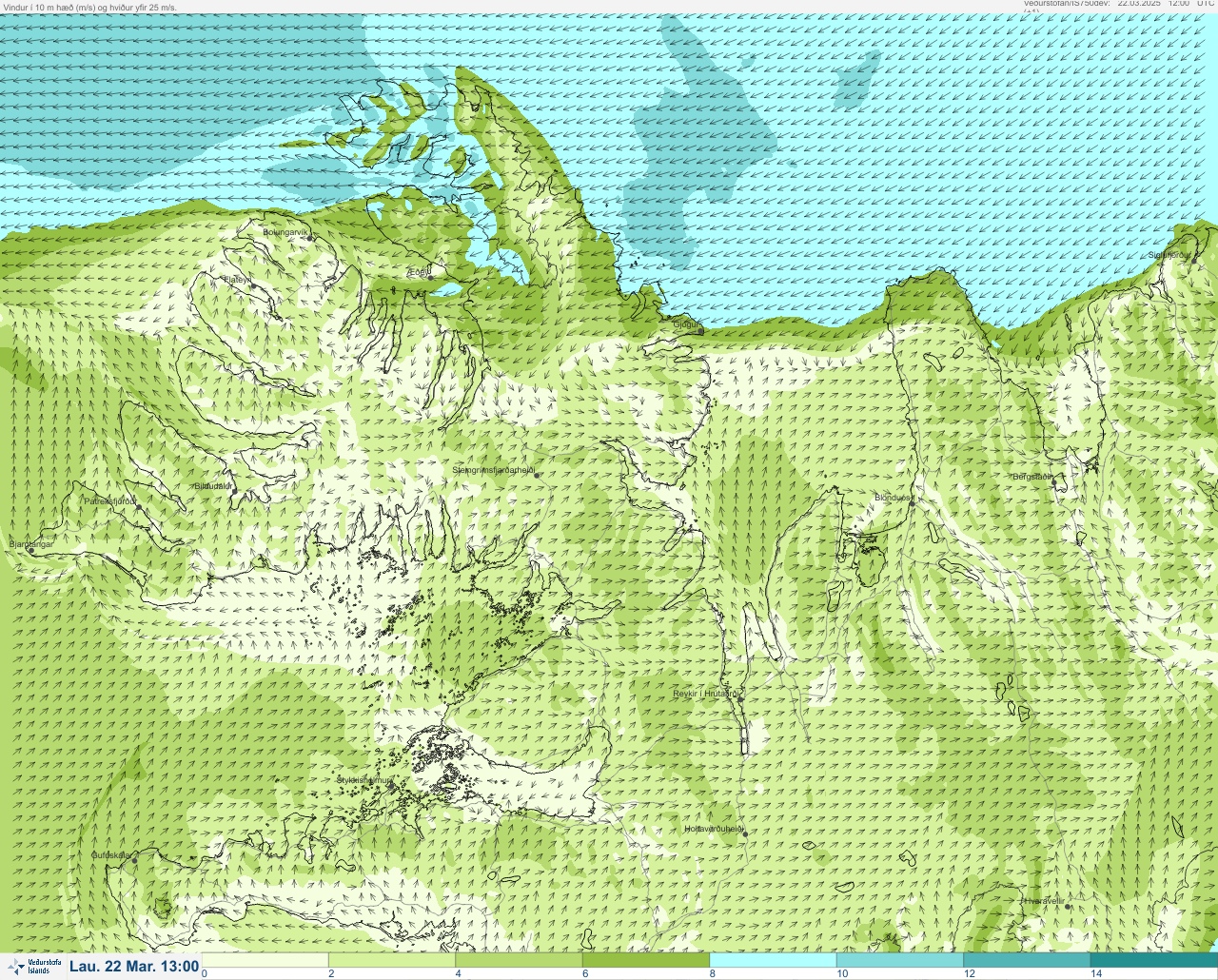
Task: Click the 'Lau. 22 Mar. 13:00' forecast time
Action: click(x=134, y=967)
